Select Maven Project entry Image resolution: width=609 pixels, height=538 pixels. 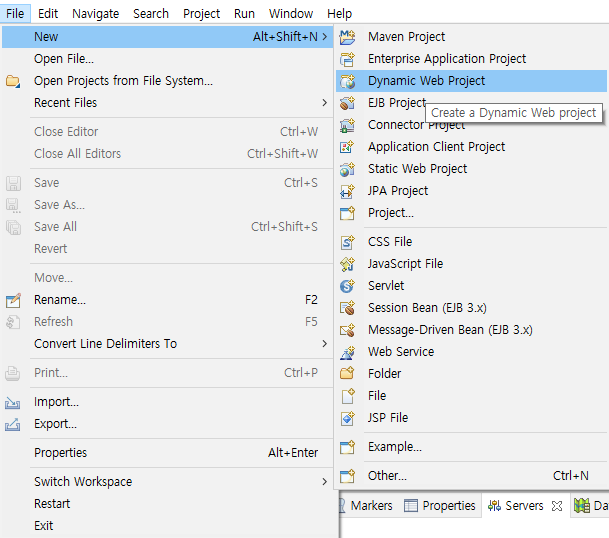pos(472,37)
